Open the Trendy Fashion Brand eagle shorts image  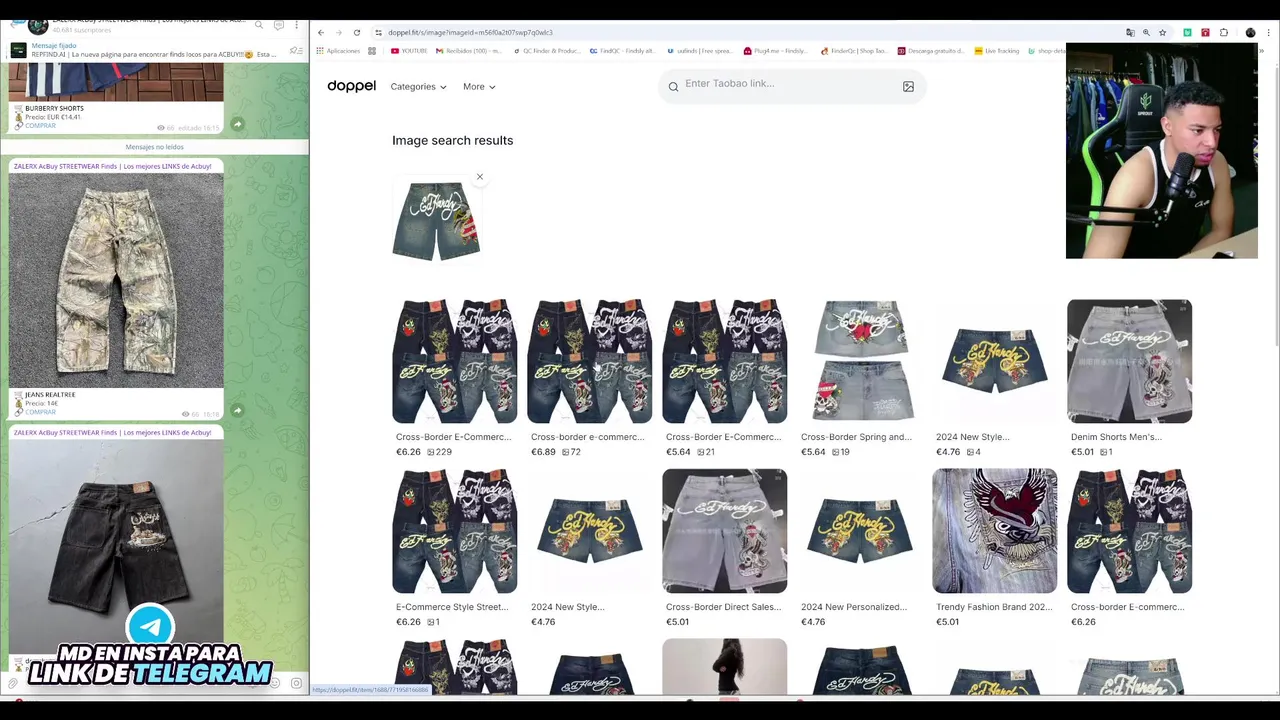point(994,531)
